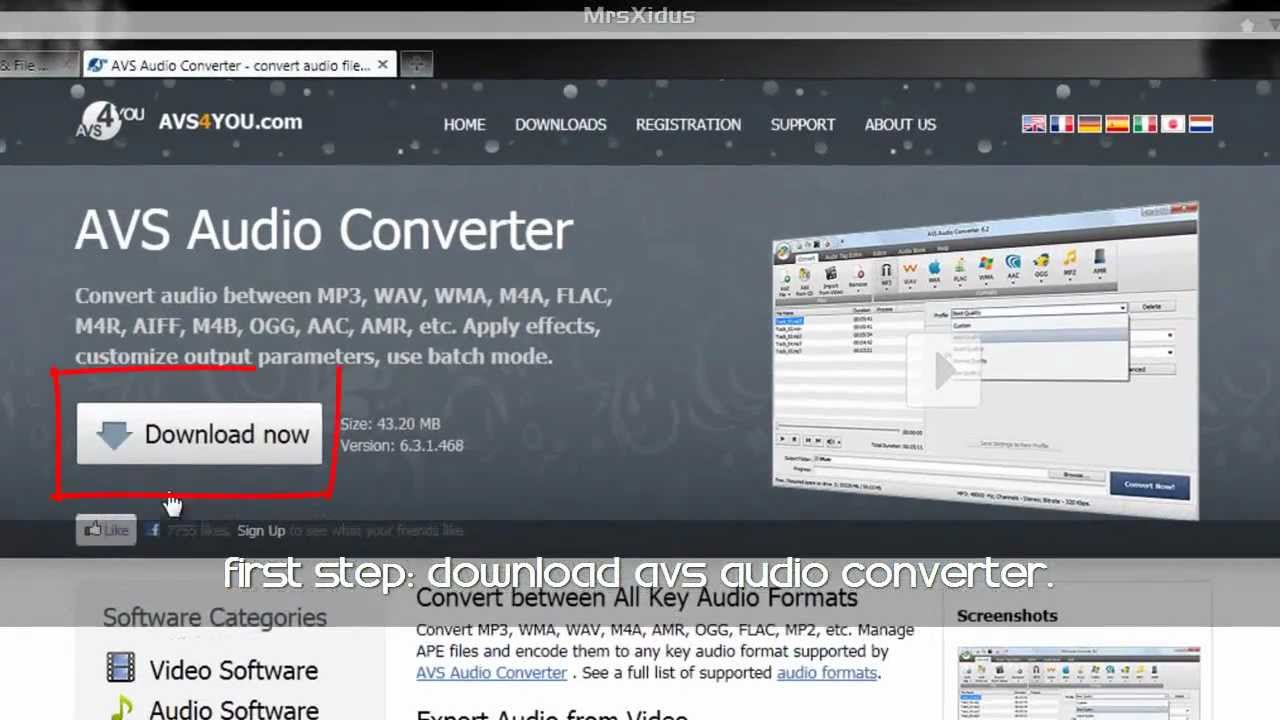Open the Screenshots thumbnail image

[1079, 683]
